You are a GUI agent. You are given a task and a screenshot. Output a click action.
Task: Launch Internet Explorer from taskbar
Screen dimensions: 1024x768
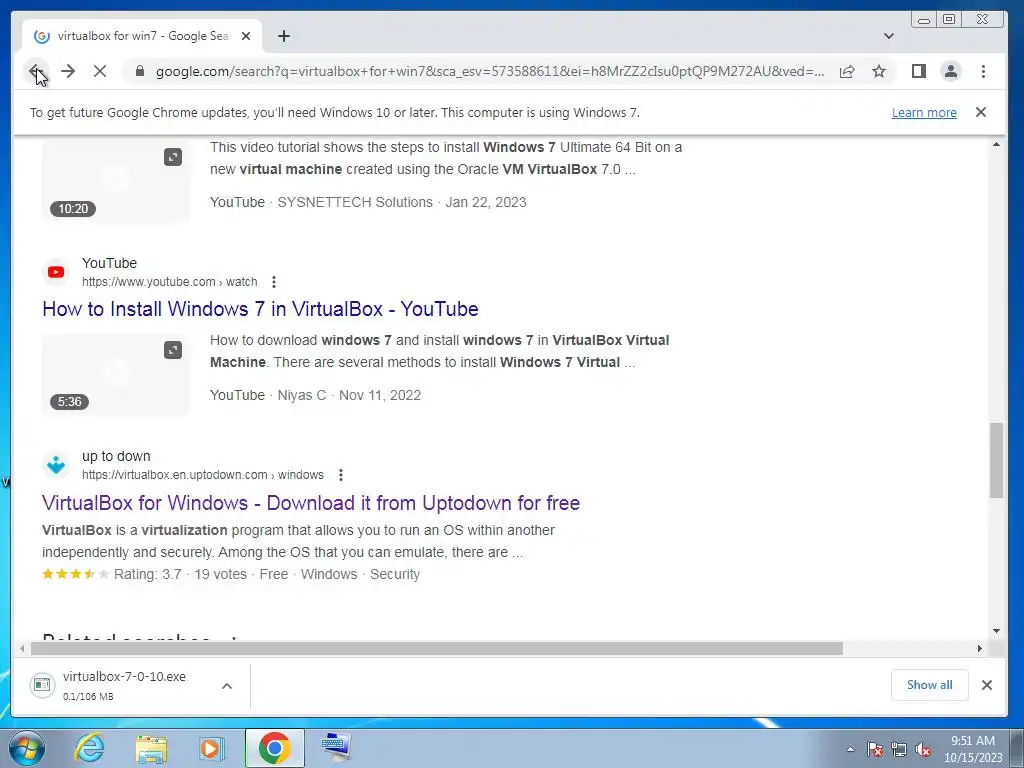pos(89,748)
